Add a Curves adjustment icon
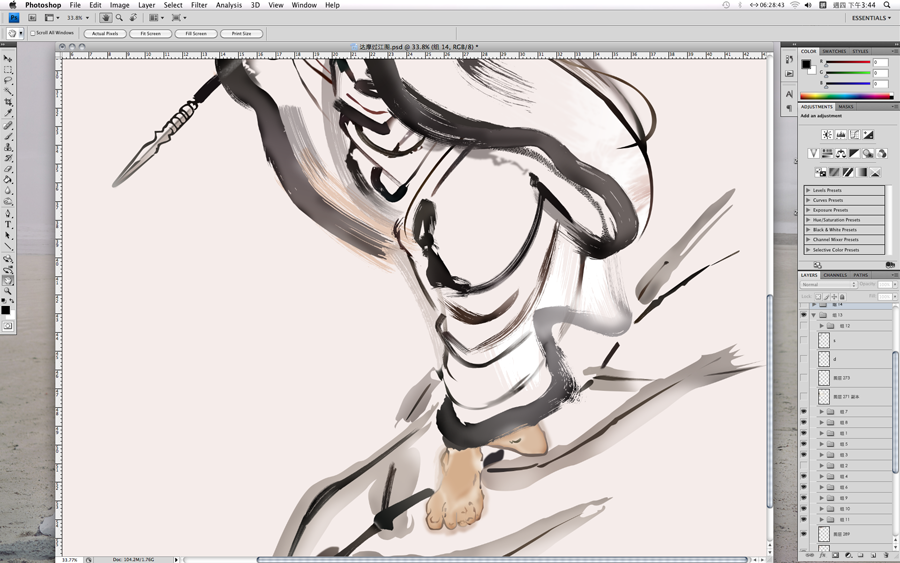This screenshot has height=563, width=900. point(855,134)
